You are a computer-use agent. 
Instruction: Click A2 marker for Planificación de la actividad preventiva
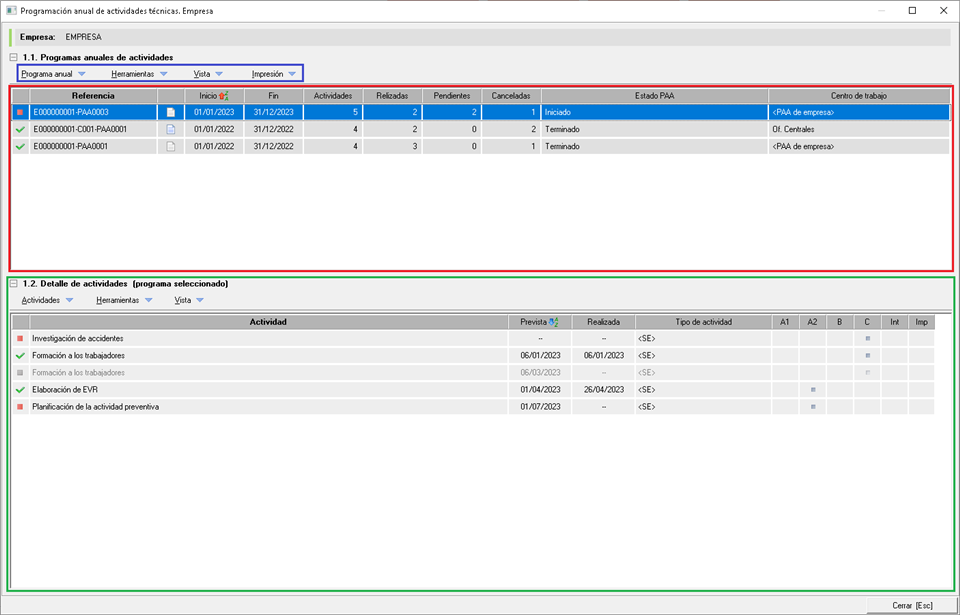coord(813,407)
